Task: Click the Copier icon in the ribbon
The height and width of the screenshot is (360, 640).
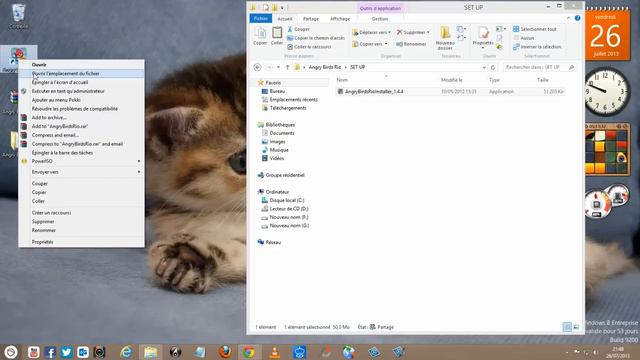Action: 260,36
